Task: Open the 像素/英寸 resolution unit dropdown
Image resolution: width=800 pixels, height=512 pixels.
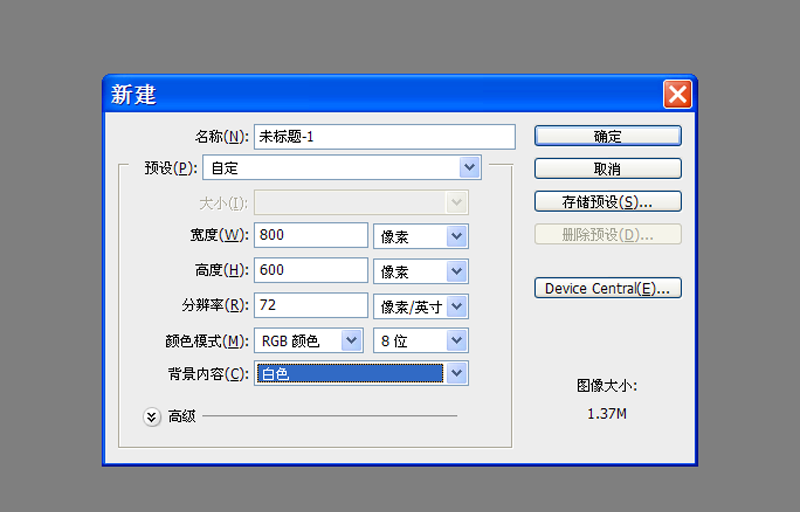Action: [x=421, y=306]
